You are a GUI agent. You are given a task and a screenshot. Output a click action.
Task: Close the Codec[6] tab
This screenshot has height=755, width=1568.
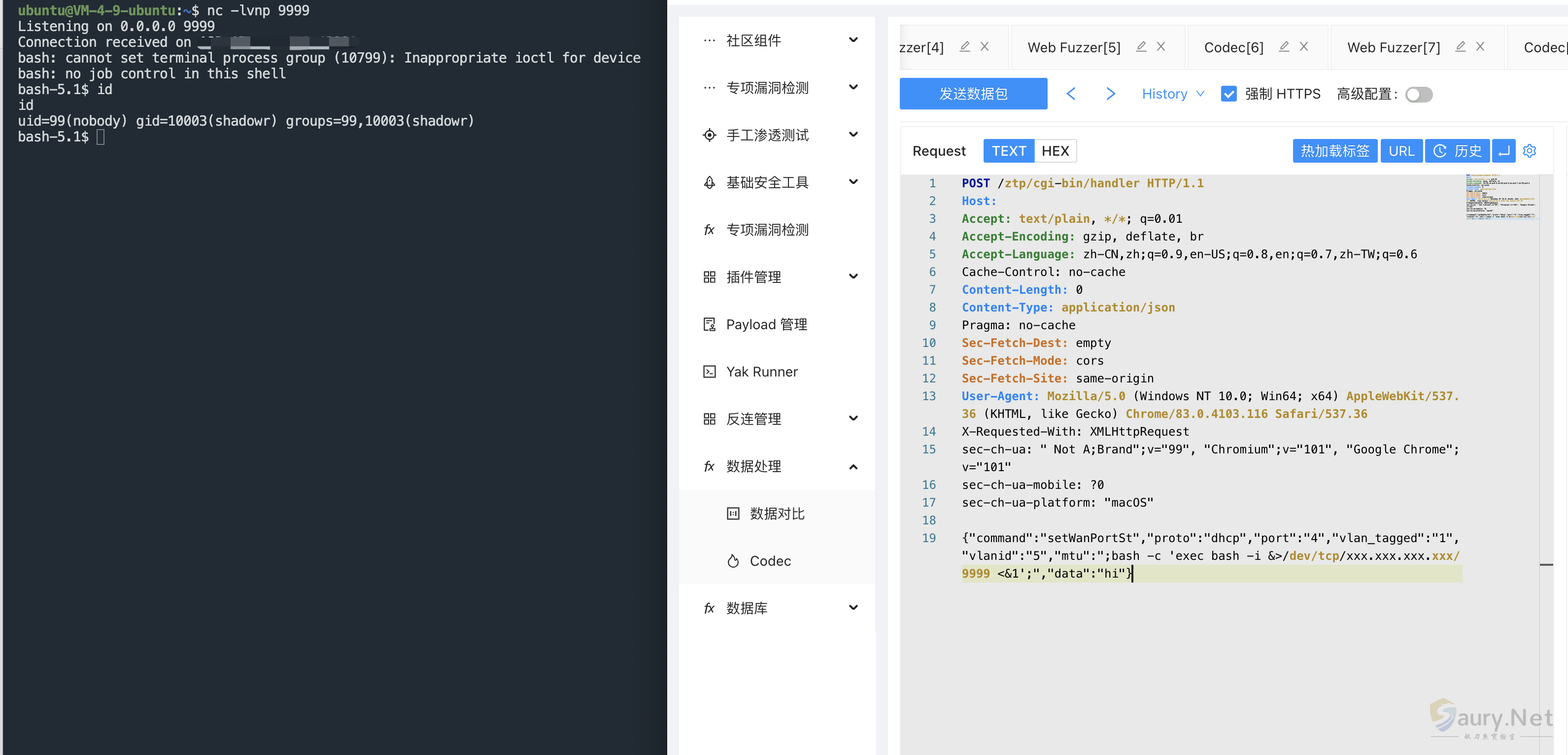click(1304, 47)
